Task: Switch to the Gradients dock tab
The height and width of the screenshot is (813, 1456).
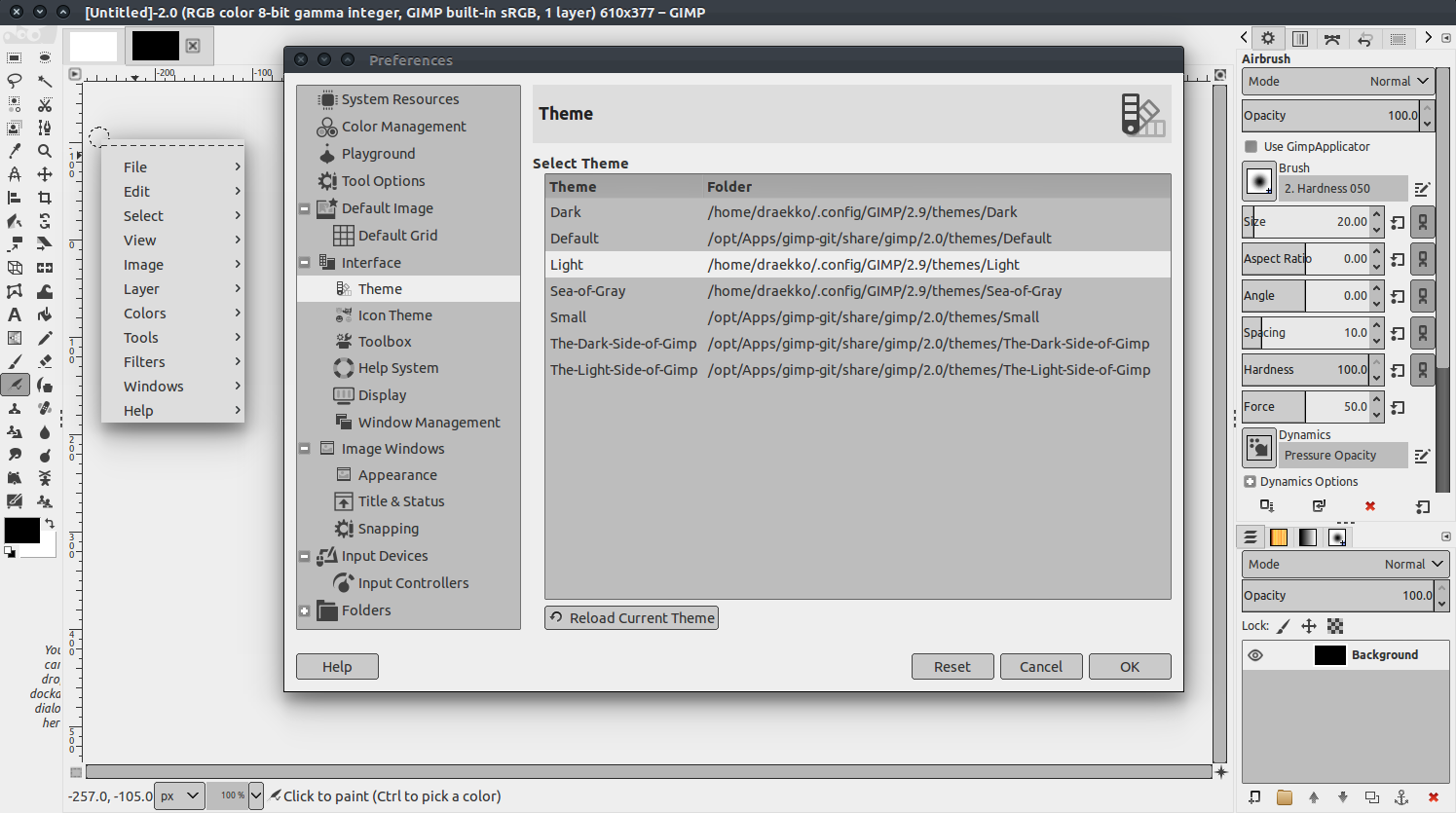Action: [1308, 537]
